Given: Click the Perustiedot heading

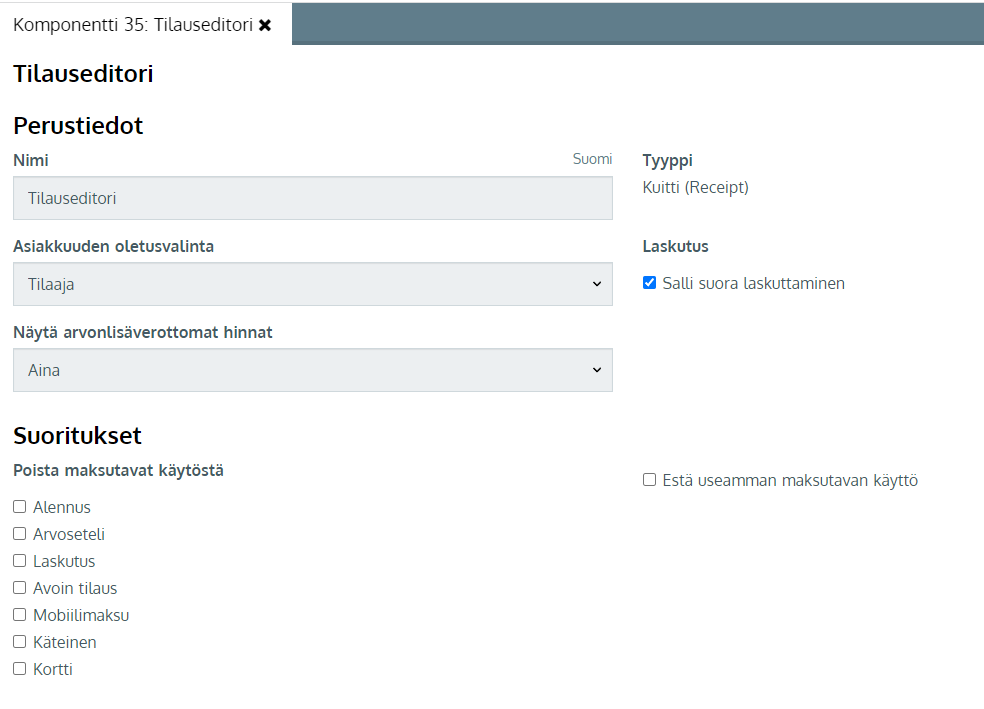Looking at the screenshot, I should click(78, 125).
